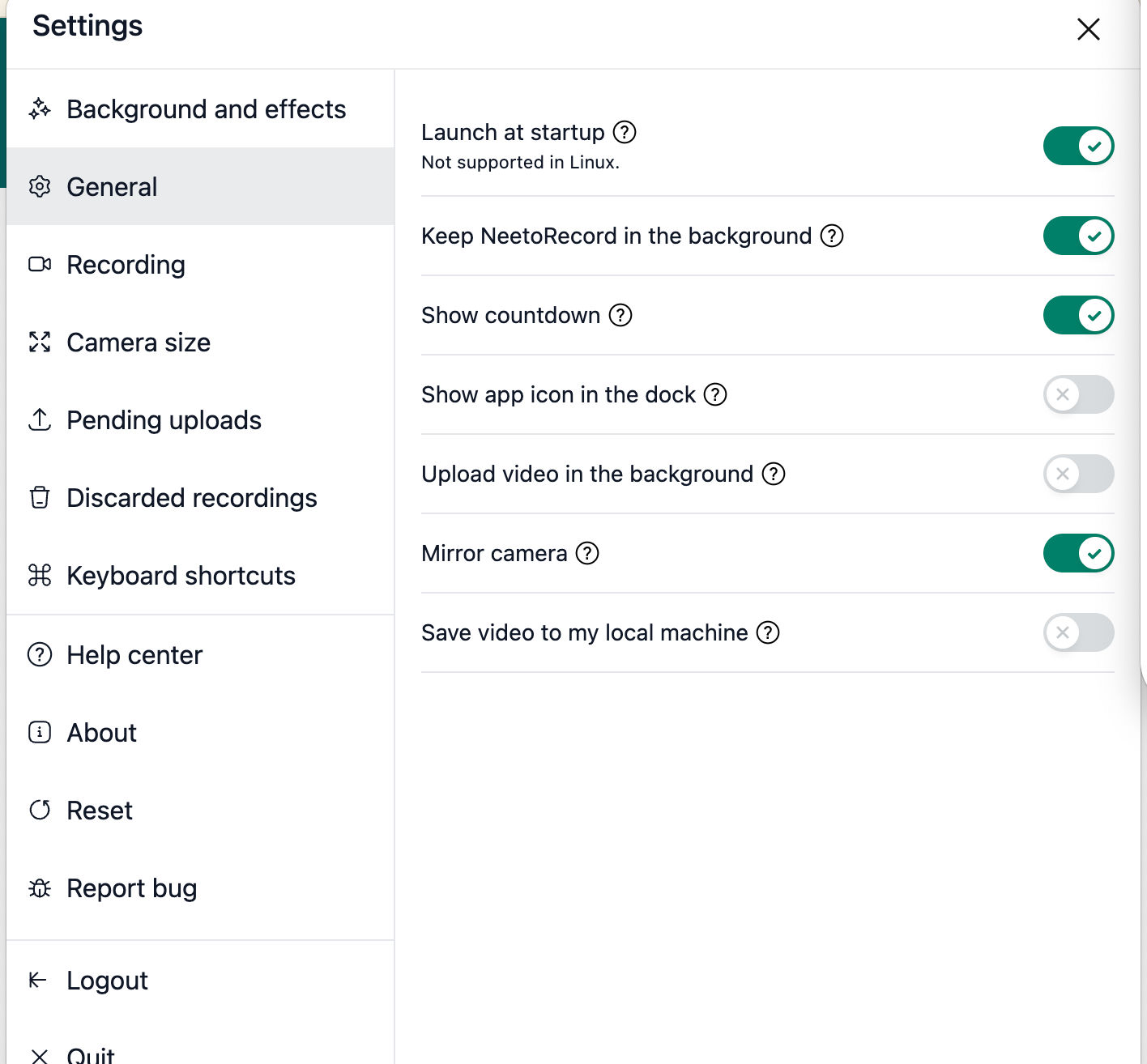Click help icon beside Save video to local machine
Screen dimensions: 1147x1064
click(768, 632)
